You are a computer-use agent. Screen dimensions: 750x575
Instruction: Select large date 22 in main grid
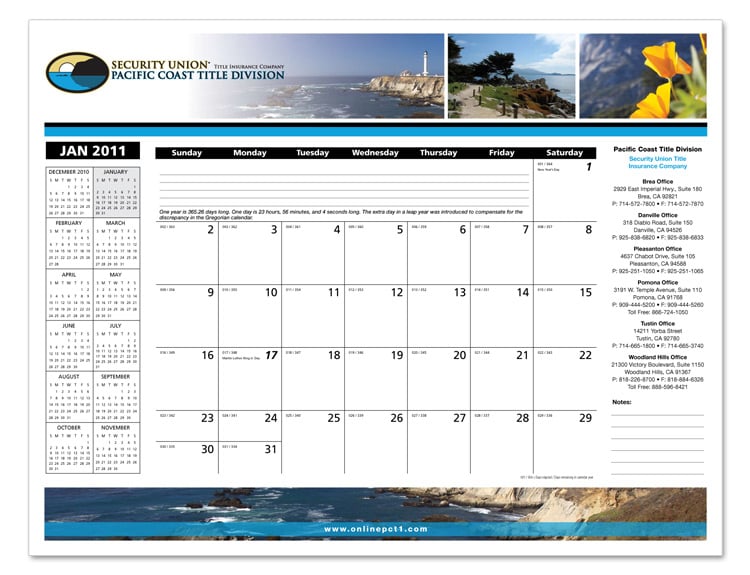585,355
